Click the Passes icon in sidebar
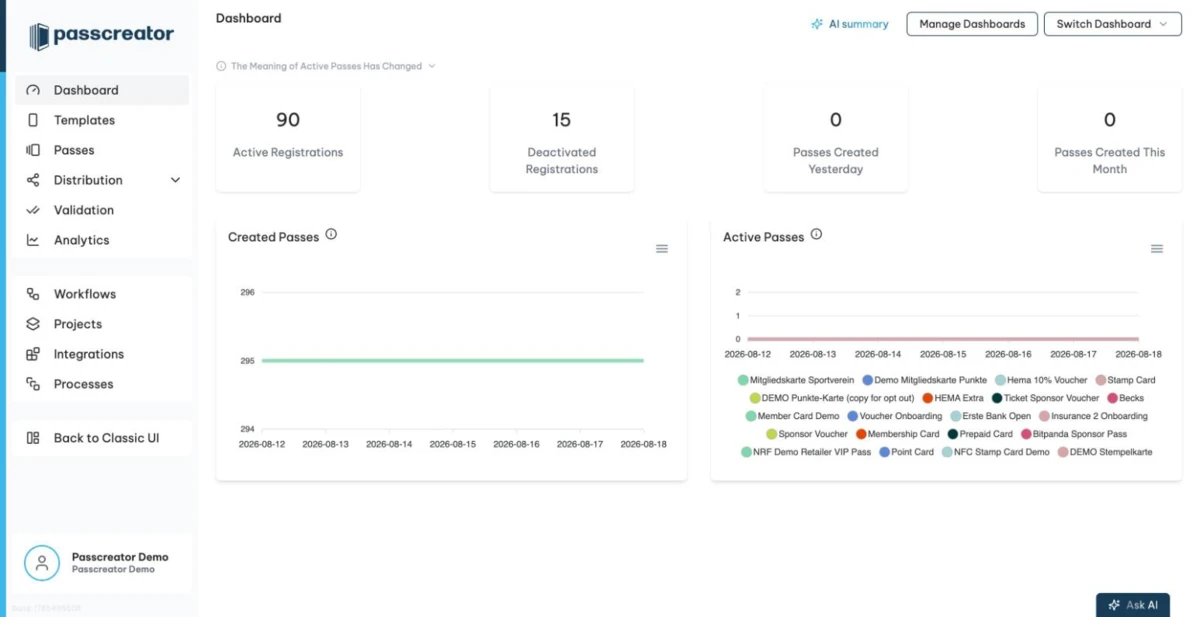 tap(33, 150)
